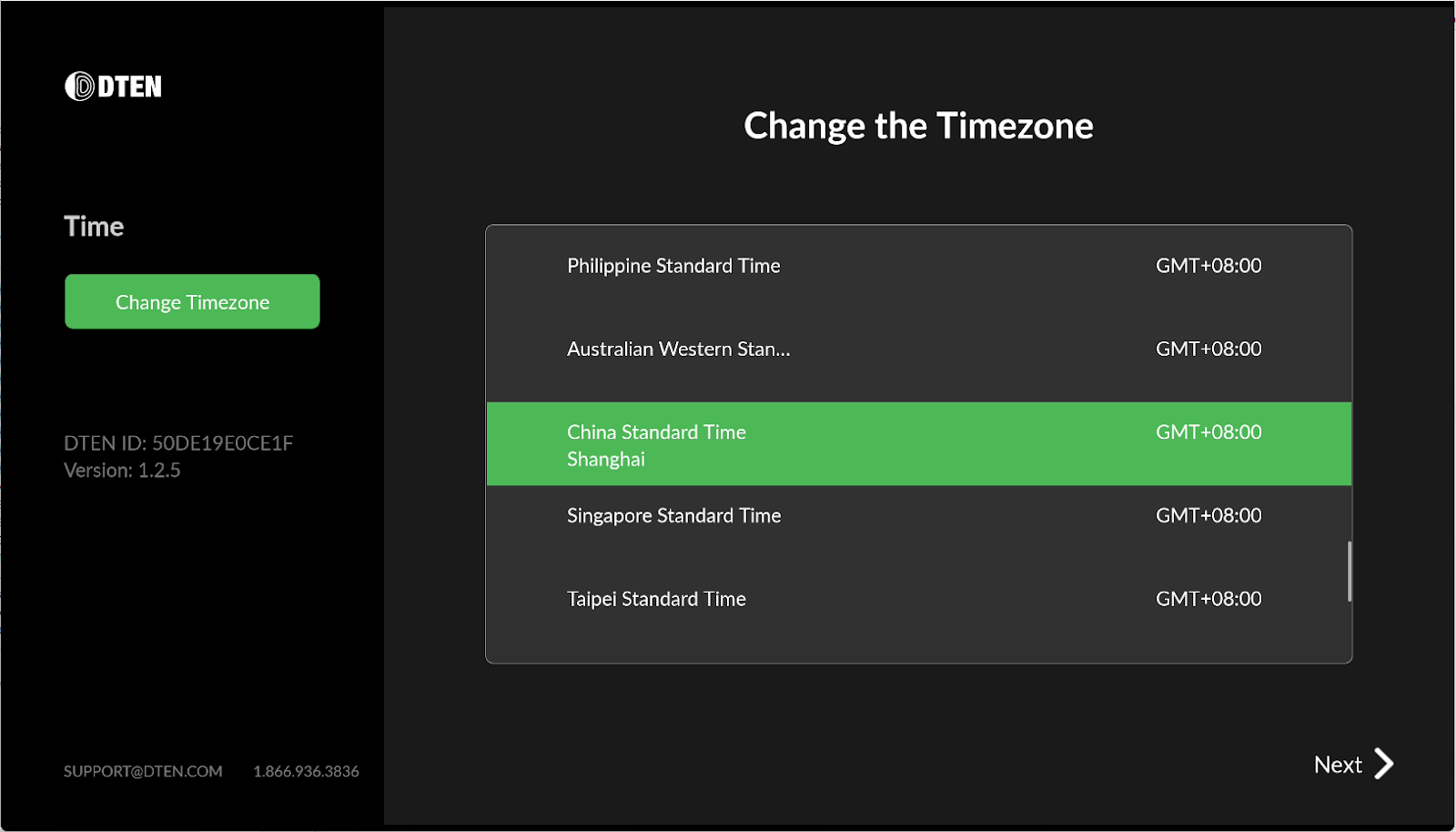Screen dimensions: 1456x832
Task: Click the Next text label
Action: coord(1338,765)
